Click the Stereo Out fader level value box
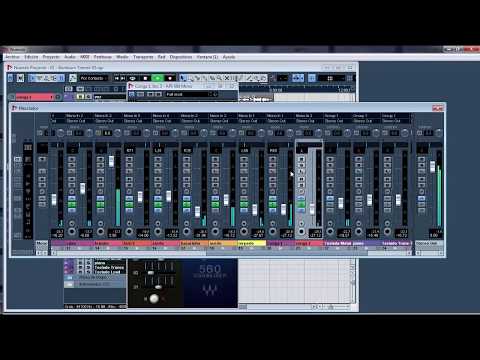480x360 pixels. 435,233
